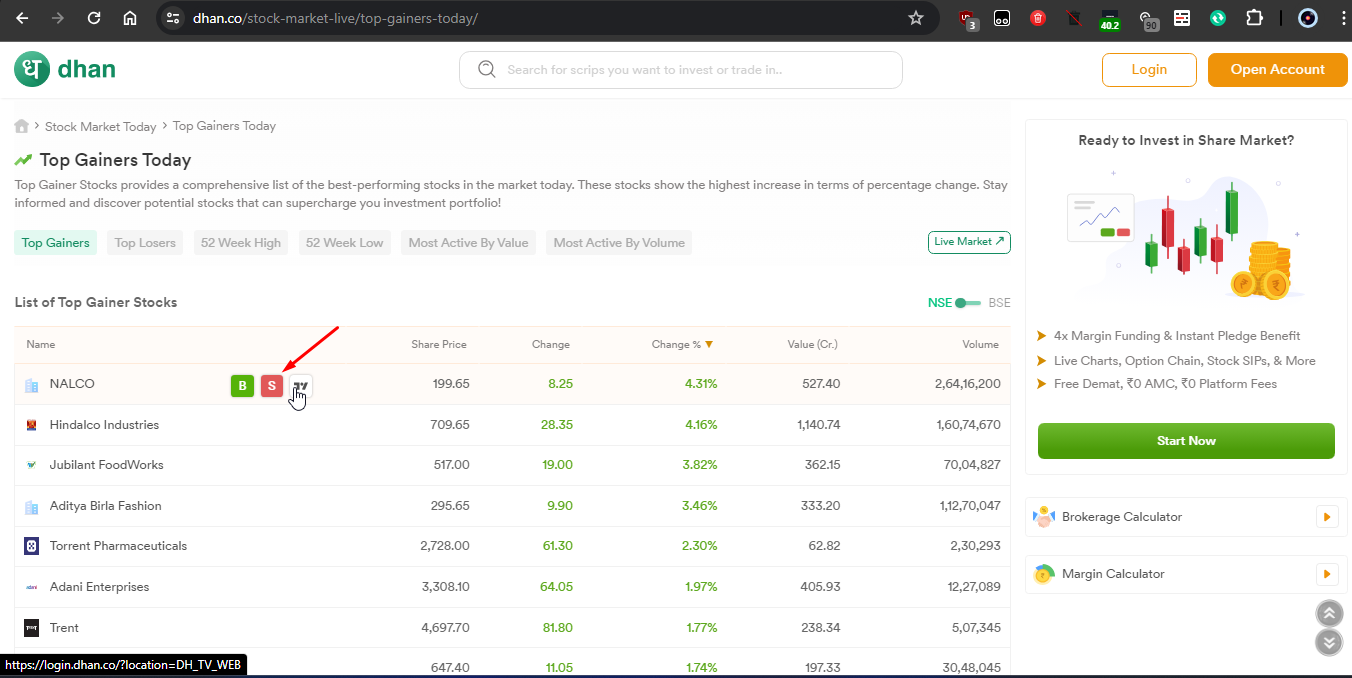This screenshot has height=678, width=1352.
Task: Switch to the Top Losers tab
Action: click(x=145, y=243)
